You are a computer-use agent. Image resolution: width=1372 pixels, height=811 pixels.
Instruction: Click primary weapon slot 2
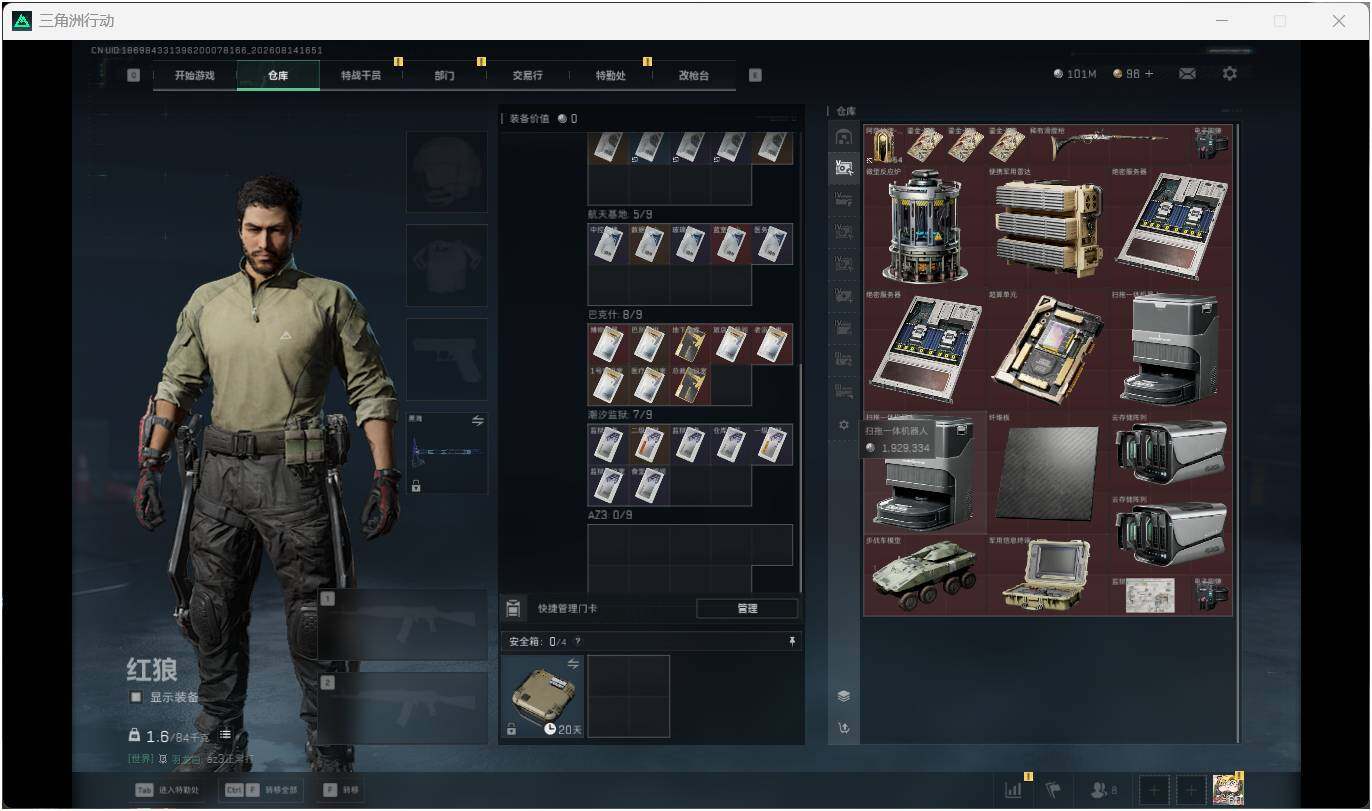(x=403, y=708)
